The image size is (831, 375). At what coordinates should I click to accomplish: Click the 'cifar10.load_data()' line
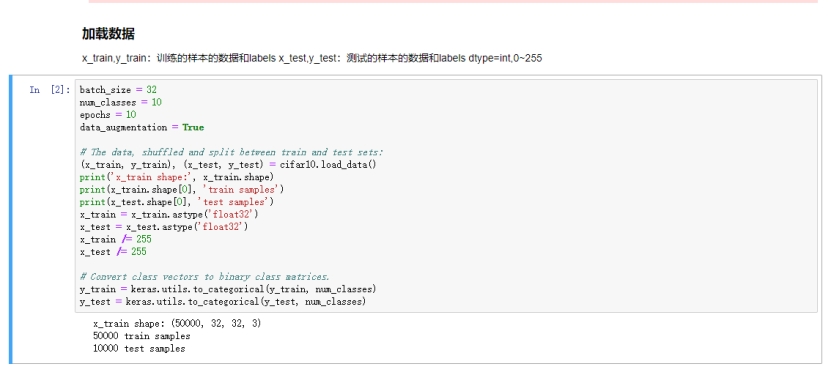click(228, 165)
